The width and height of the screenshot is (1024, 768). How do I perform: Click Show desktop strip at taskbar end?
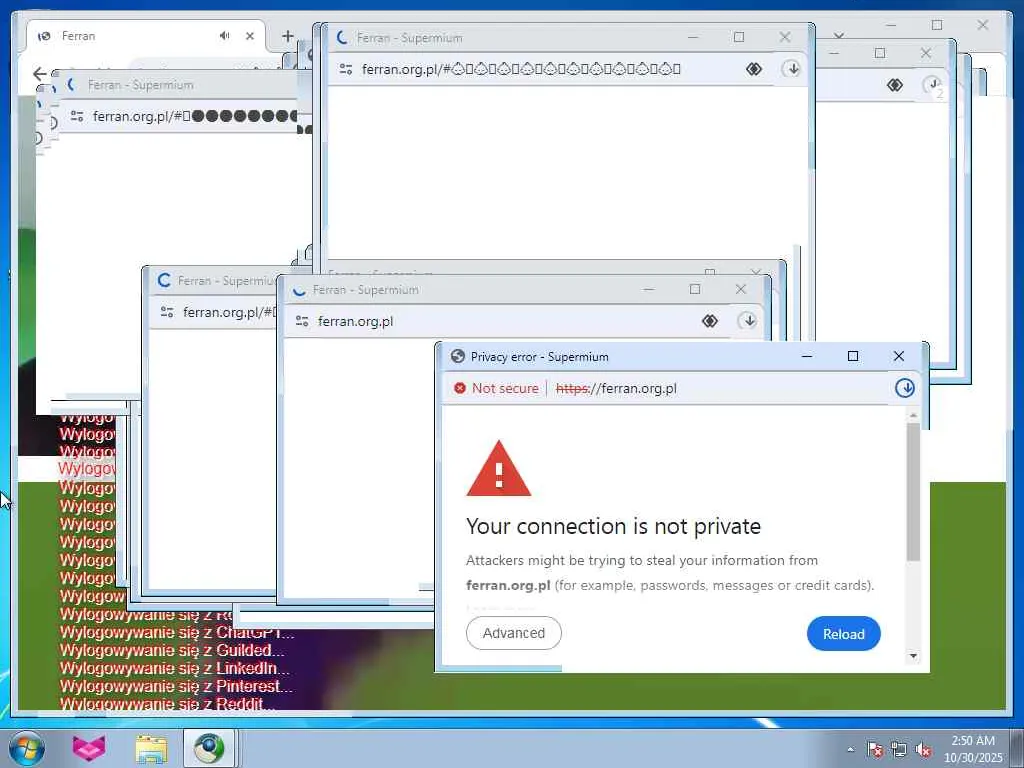click(x=1017, y=748)
